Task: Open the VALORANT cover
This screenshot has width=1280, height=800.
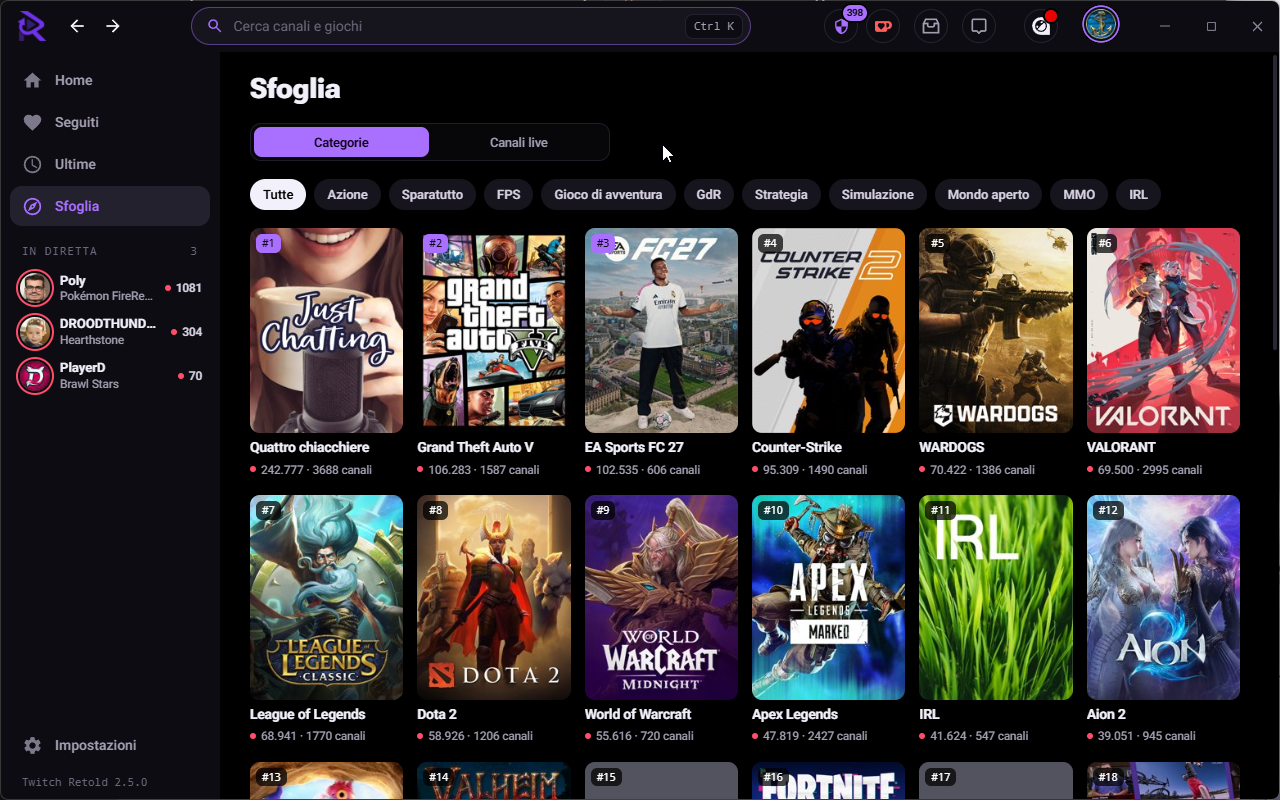Action: [x=1163, y=330]
